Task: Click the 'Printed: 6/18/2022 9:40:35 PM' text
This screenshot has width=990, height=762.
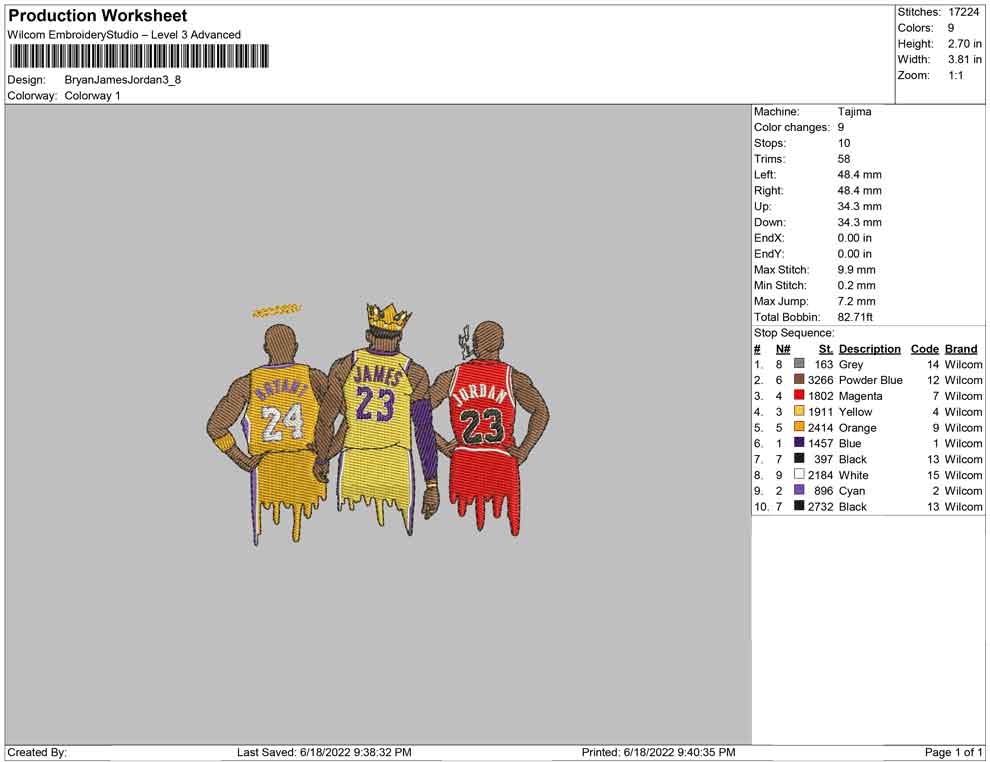Action: (x=659, y=752)
